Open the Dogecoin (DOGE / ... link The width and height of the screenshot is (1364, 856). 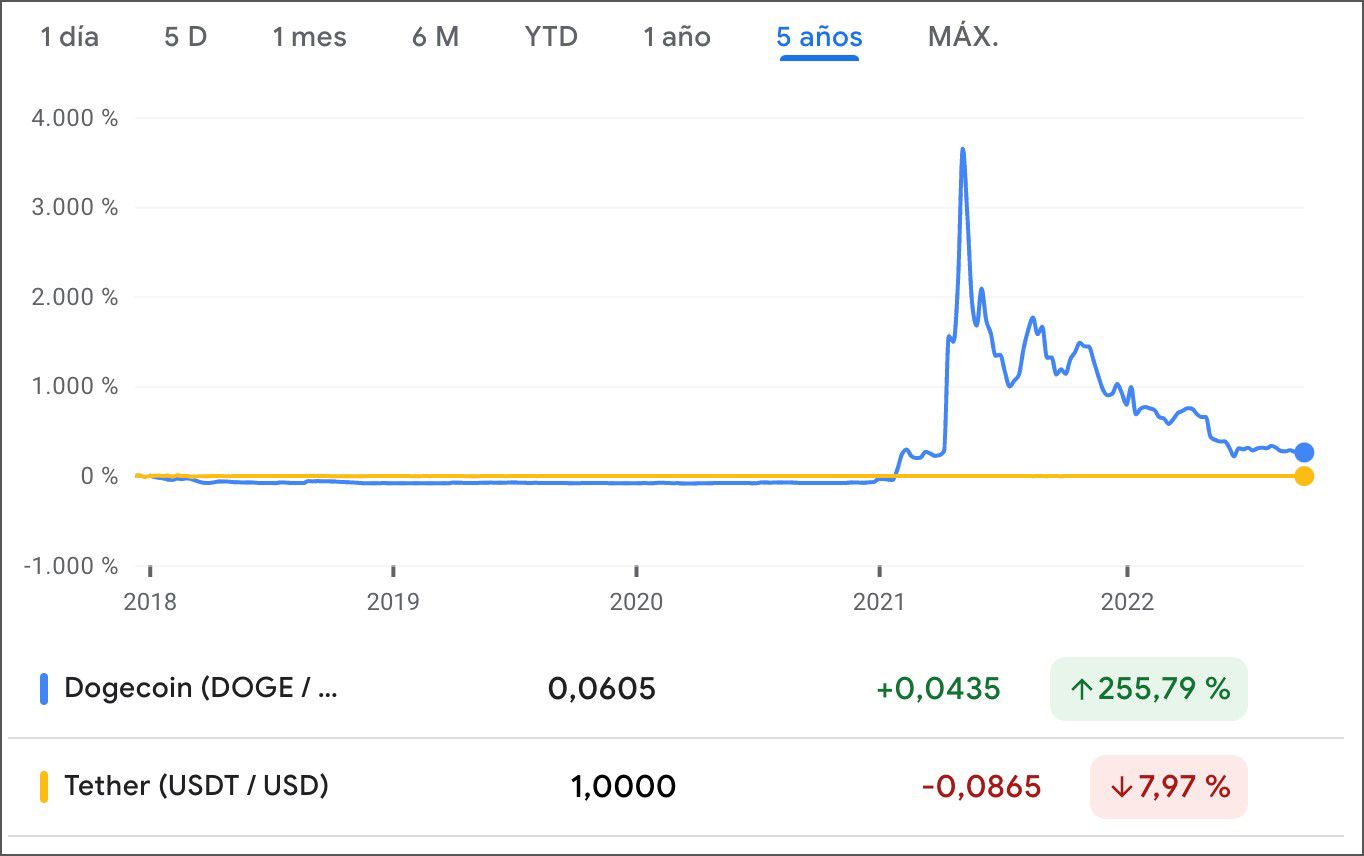[201, 688]
